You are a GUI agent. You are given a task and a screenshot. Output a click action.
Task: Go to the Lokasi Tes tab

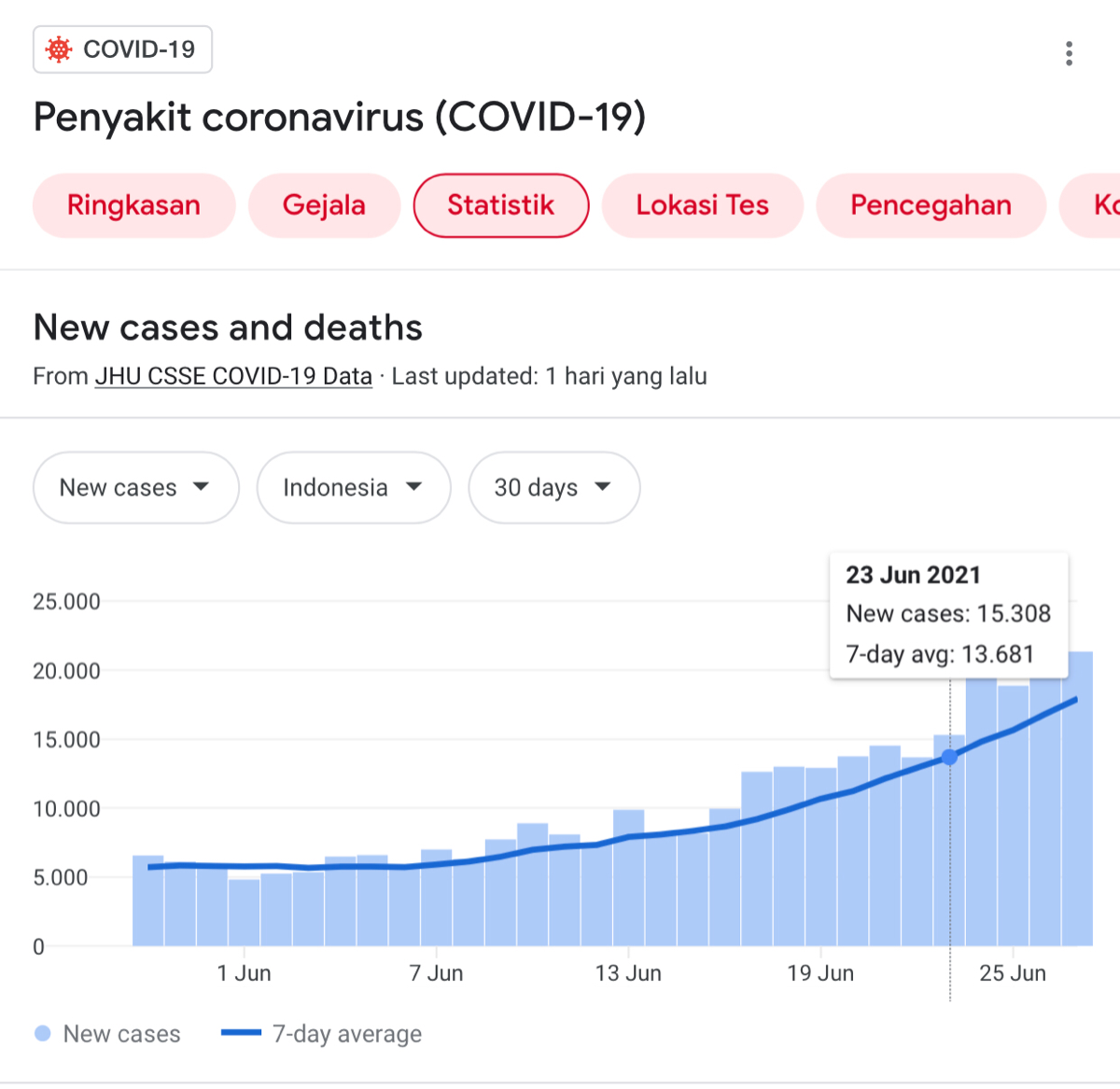[x=702, y=205]
